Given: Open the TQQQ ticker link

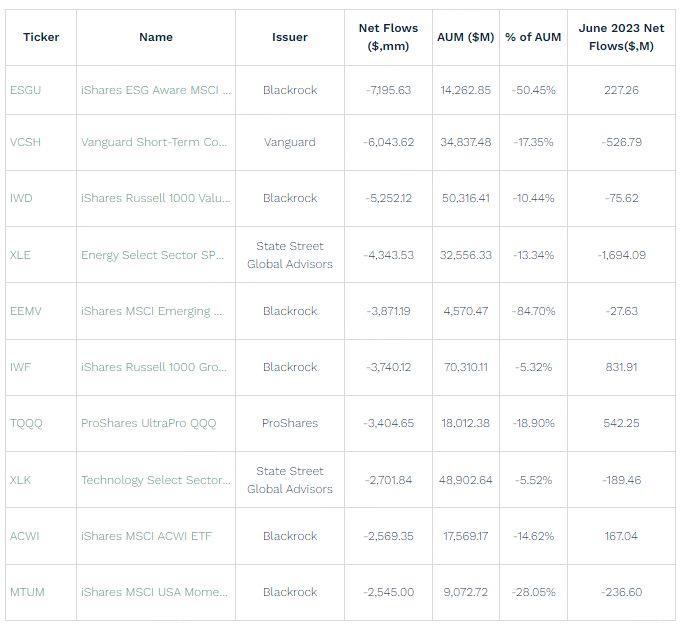Looking at the screenshot, I should point(27,423).
